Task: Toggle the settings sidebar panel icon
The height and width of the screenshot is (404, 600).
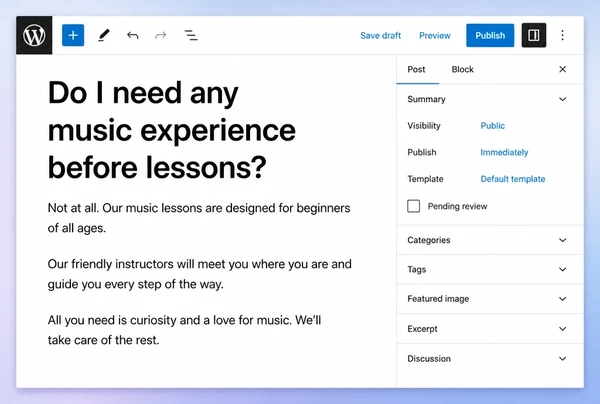Action: (533, 35)
